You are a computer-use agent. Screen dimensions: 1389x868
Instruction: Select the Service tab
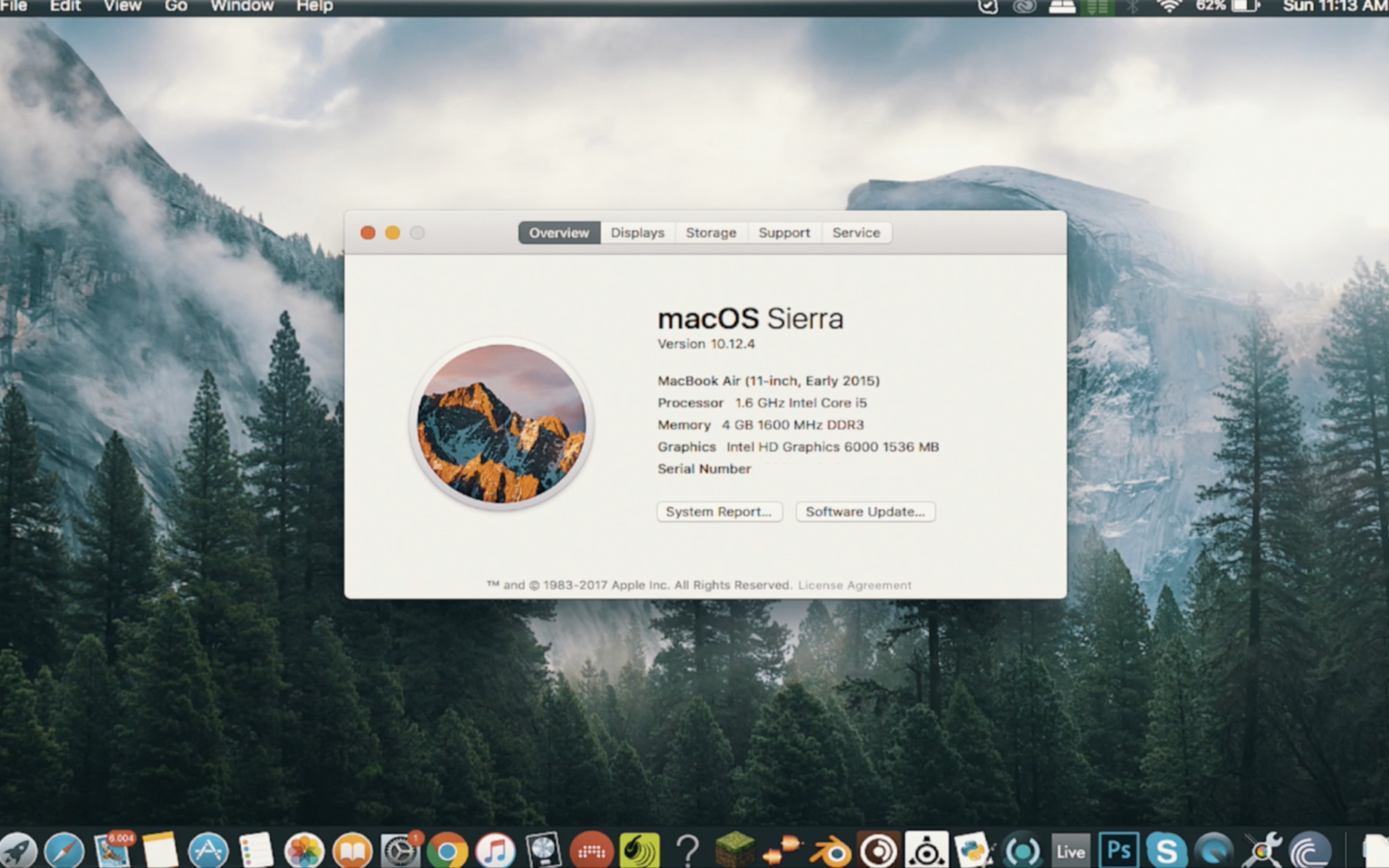coord(856,232)
